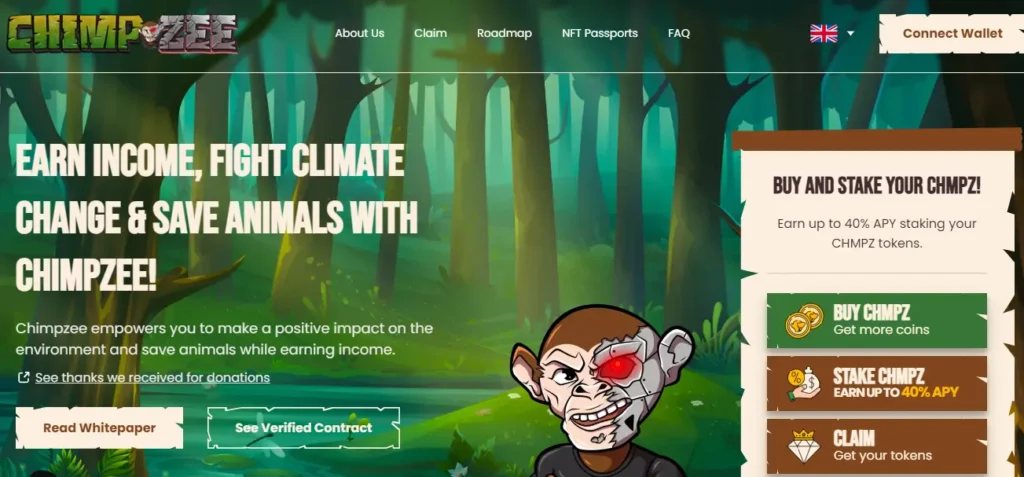Click the cyborg chimp mascot image

600,391
